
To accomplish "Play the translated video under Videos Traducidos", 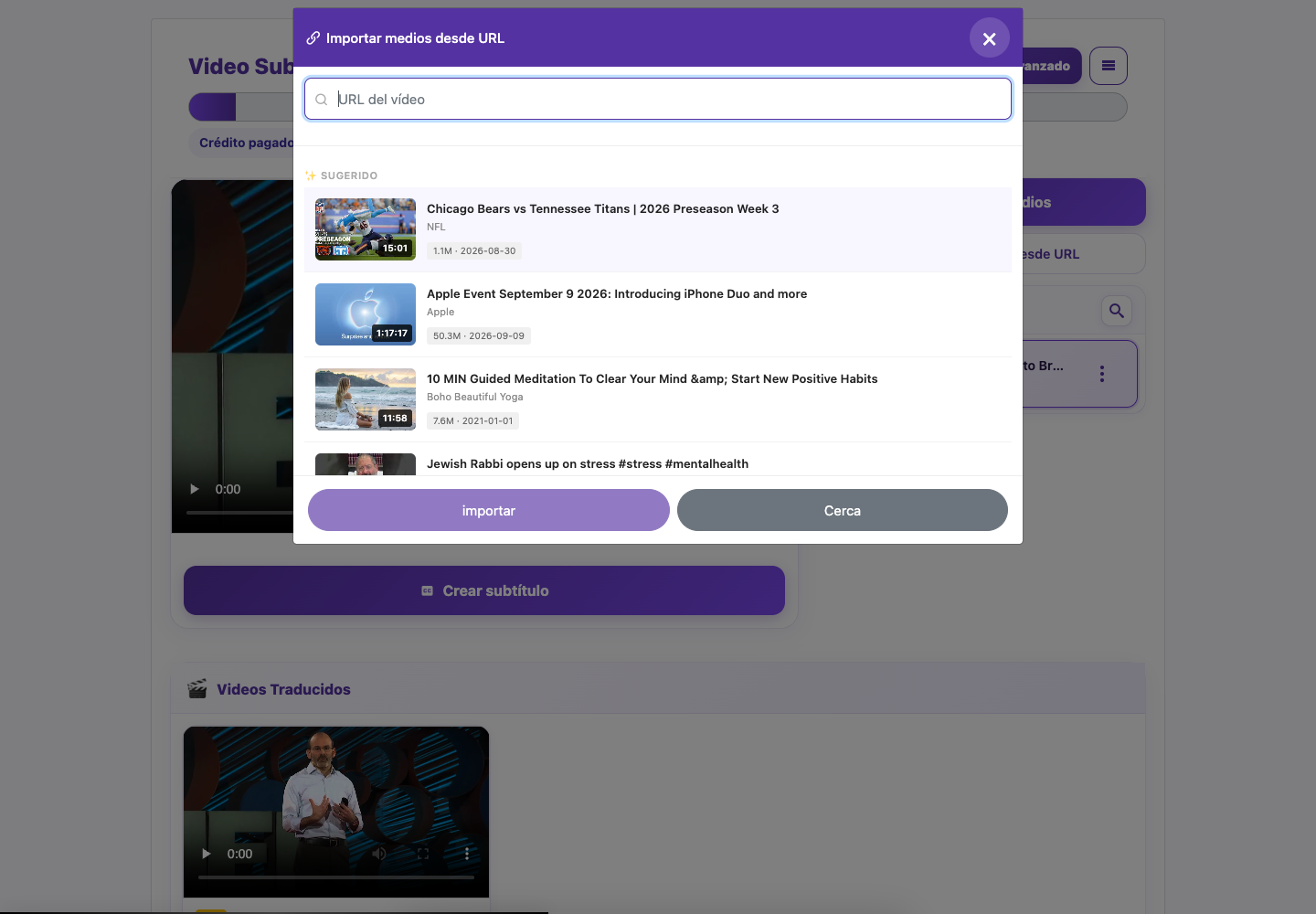I will coord(207,854).
